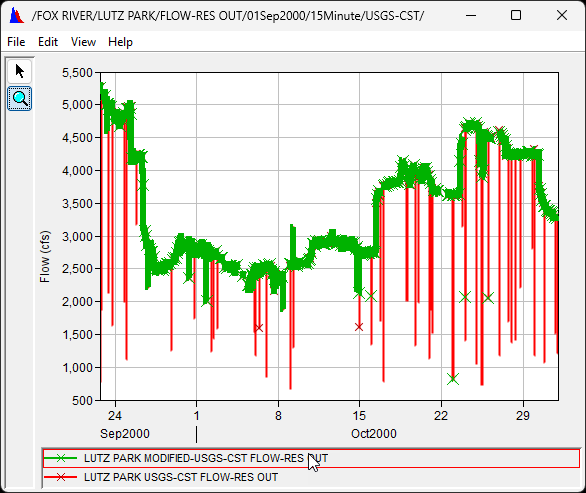
Task: Click the green line legend swatch
Action: point(61,458)
